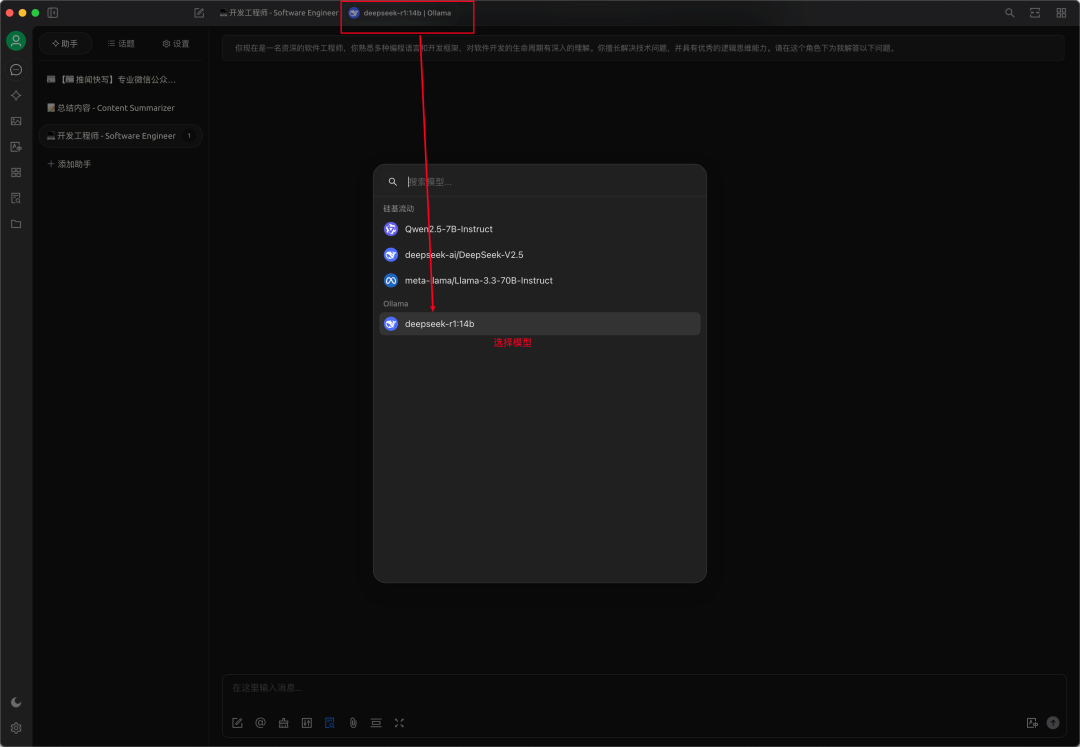Select the meta-llama/Llama-3.3-70B-Instruct model
Image resolution: width=1080 pixels, height=747 pixels.
coord(540,281)
